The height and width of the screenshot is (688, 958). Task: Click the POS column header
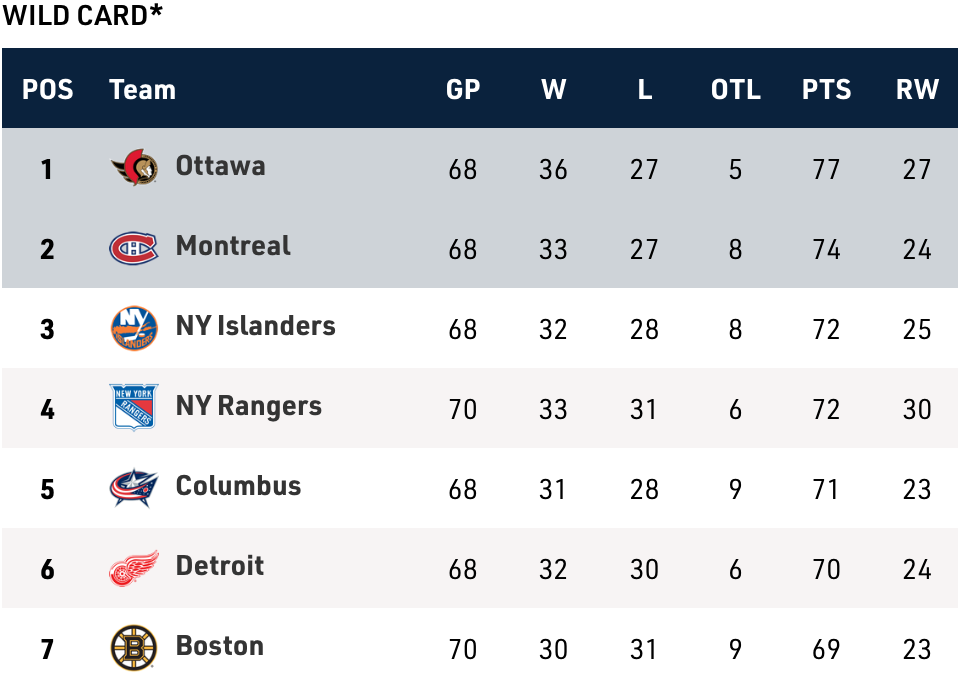coord(48,89)
